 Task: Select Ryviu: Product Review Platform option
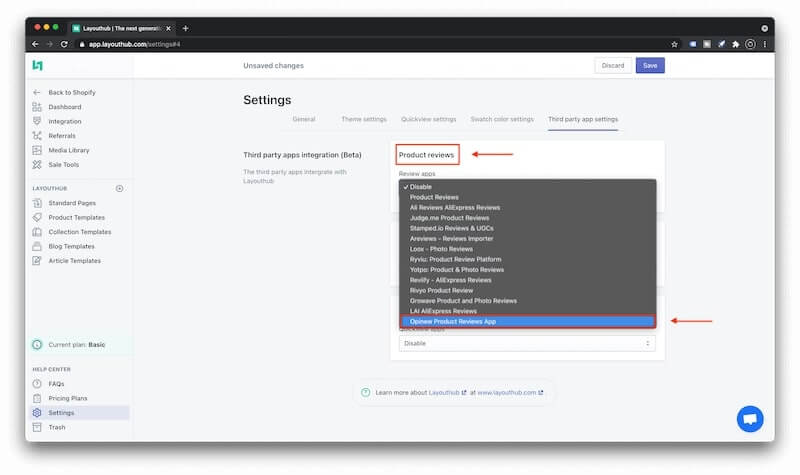(528, 259)
